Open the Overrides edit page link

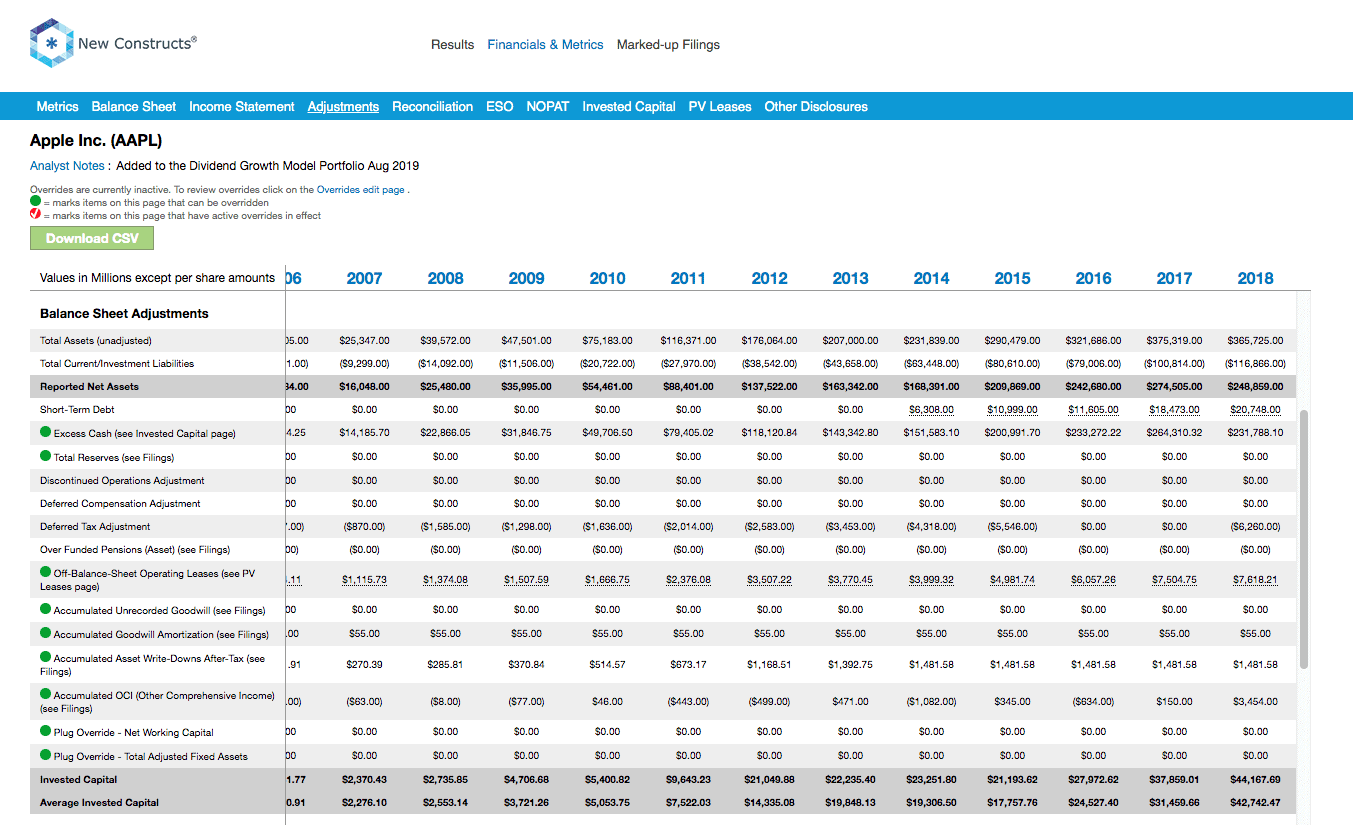(361, 190)
